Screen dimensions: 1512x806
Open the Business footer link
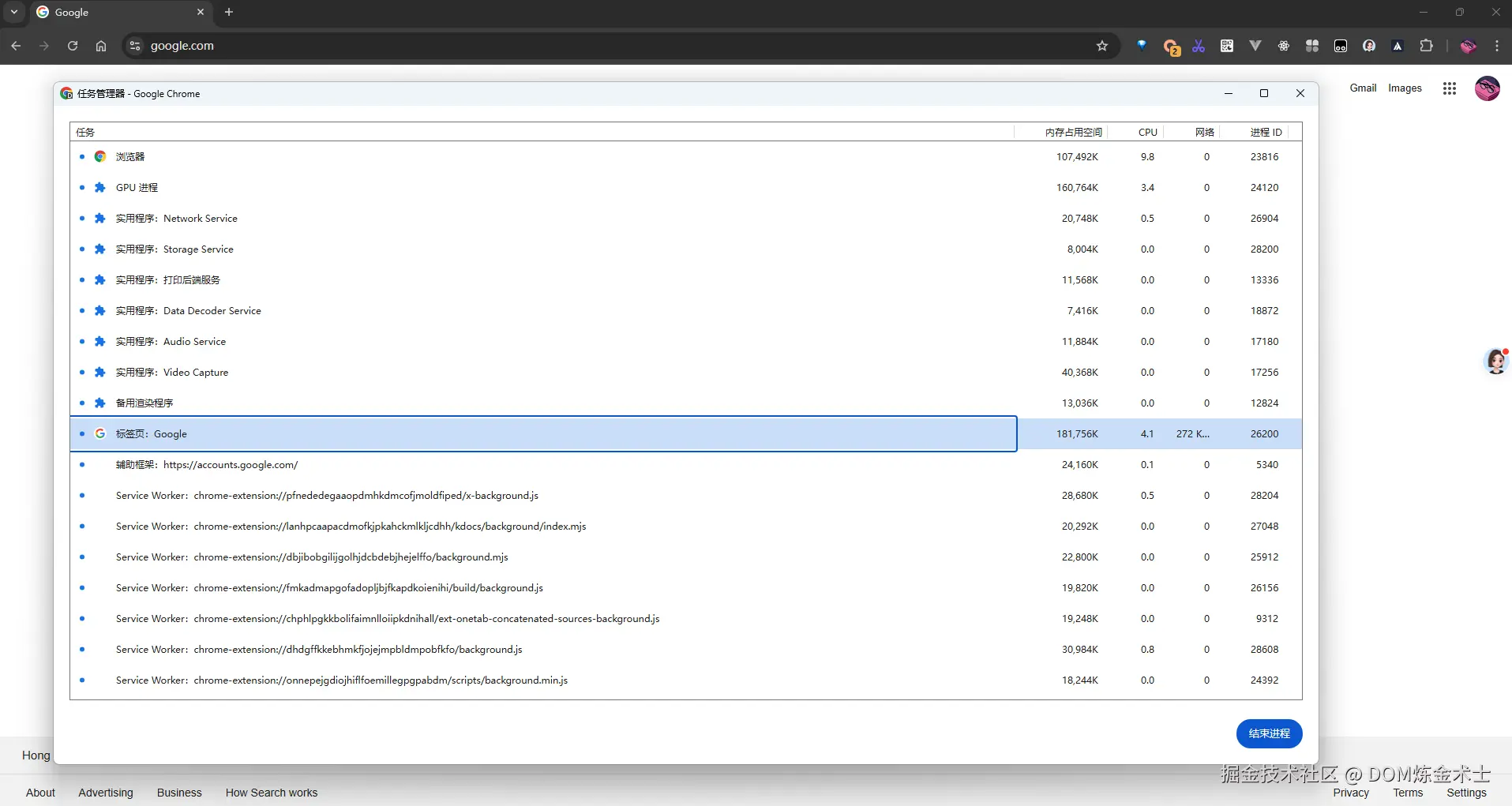click(x=179, y=793)
